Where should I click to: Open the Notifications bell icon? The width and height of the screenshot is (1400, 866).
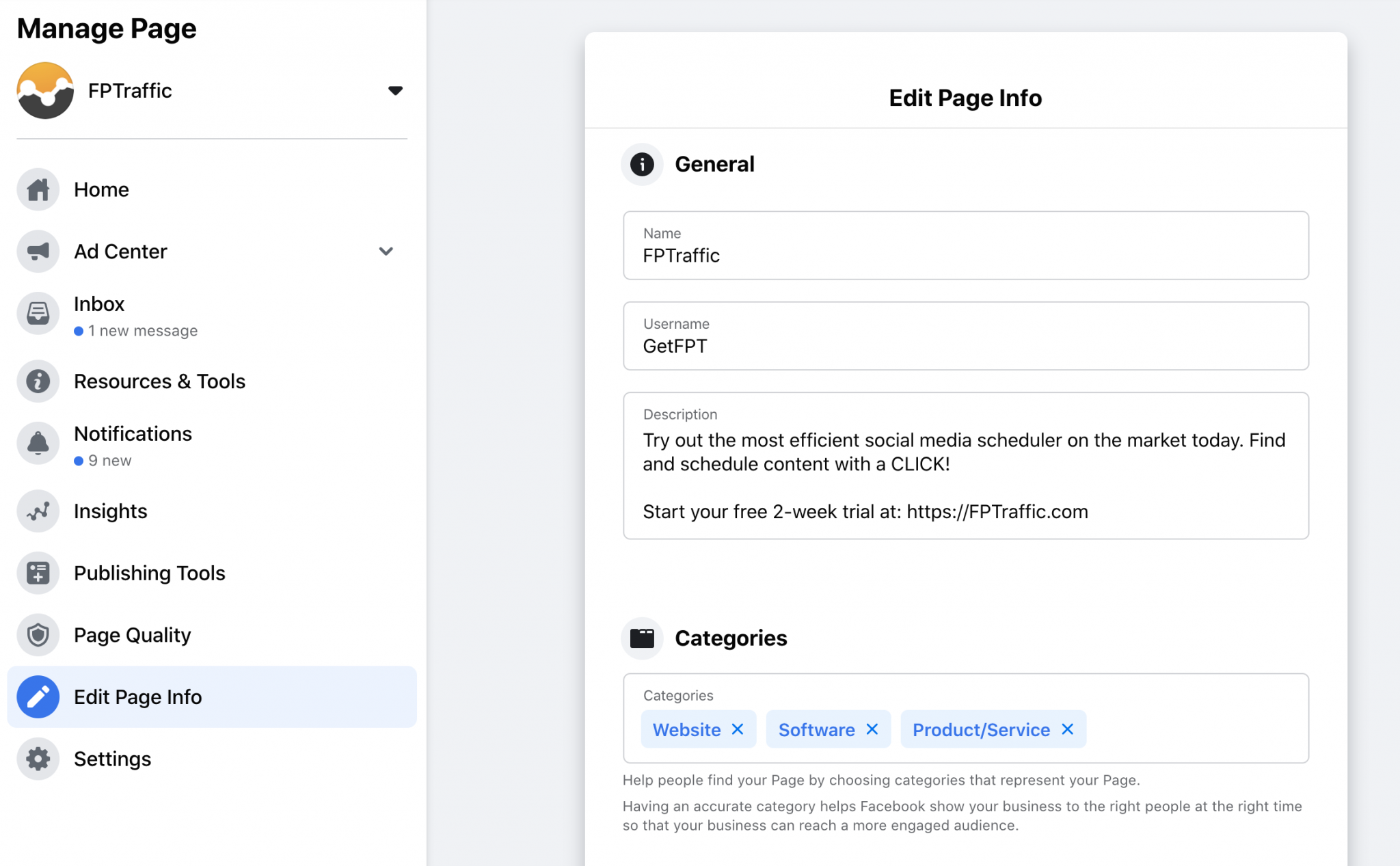pos(38,443)
